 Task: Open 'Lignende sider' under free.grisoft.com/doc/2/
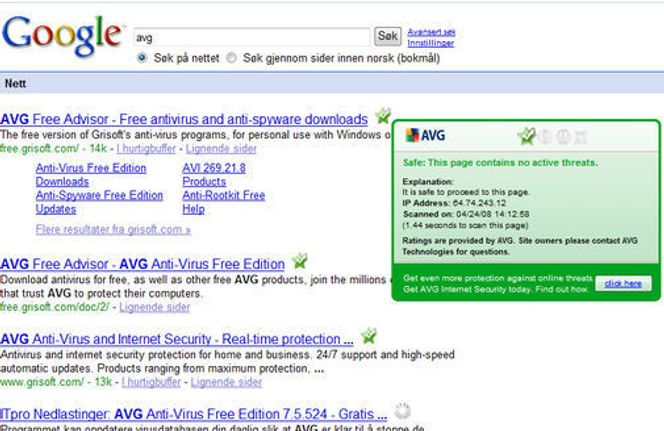155,307
